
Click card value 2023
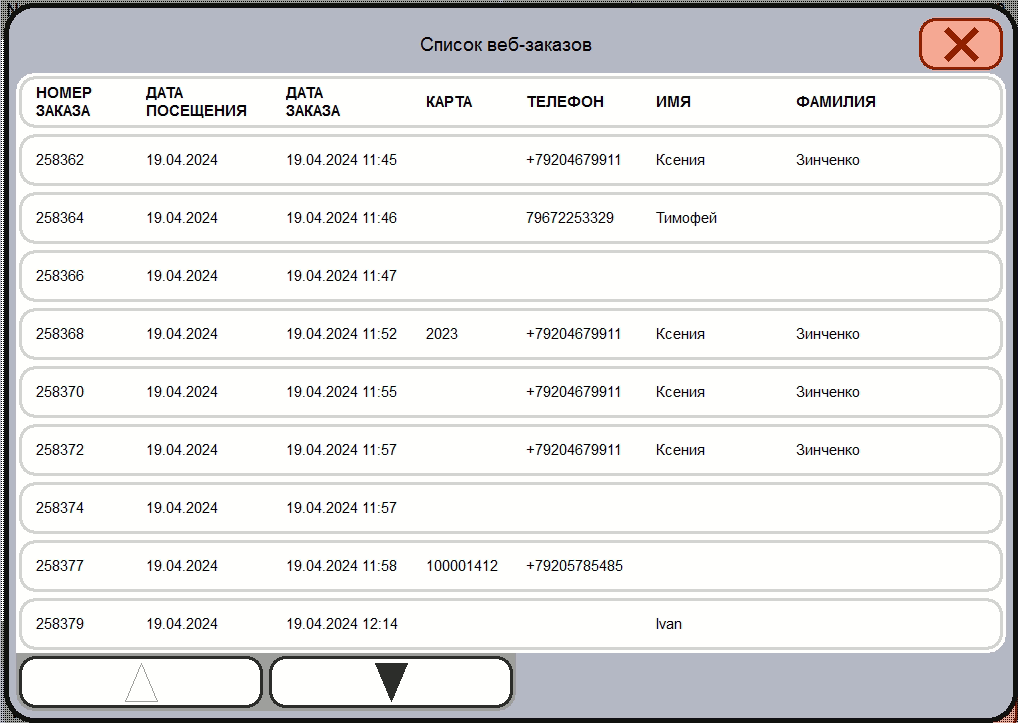[442, 334]
